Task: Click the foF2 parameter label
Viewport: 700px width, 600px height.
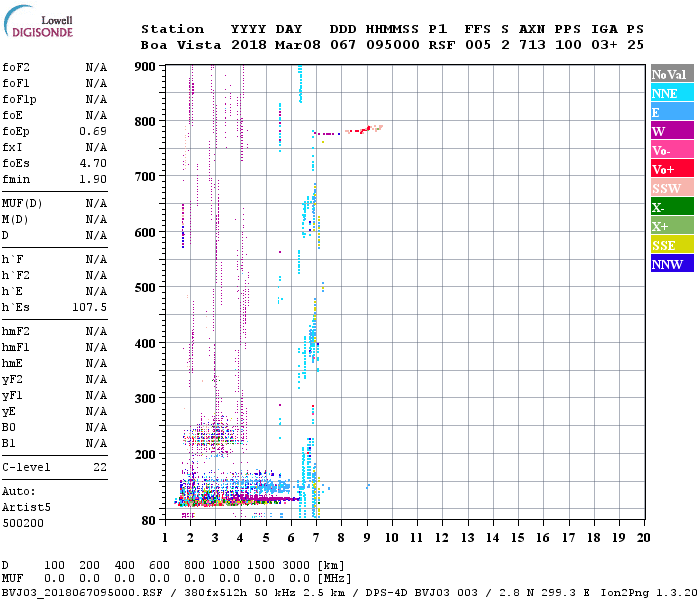Action: point(16,67)
